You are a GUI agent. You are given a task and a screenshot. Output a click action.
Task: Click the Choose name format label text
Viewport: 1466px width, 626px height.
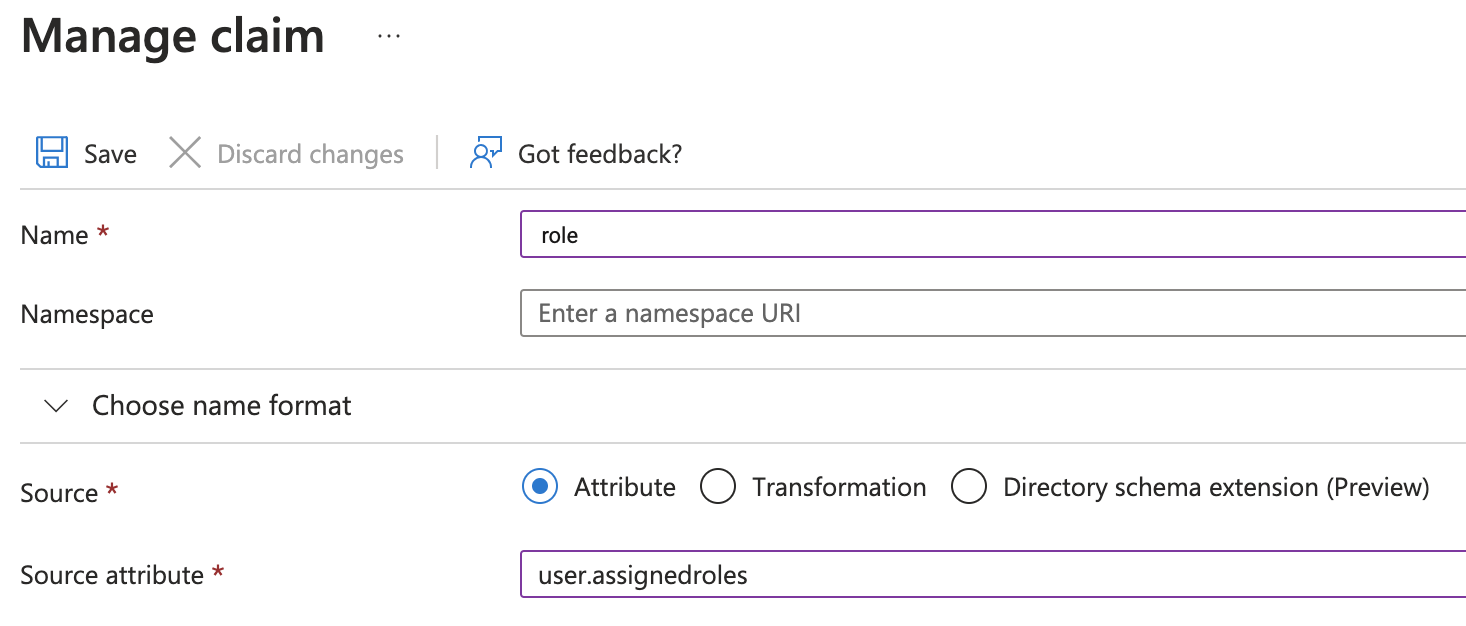click(x=221, y=405)
